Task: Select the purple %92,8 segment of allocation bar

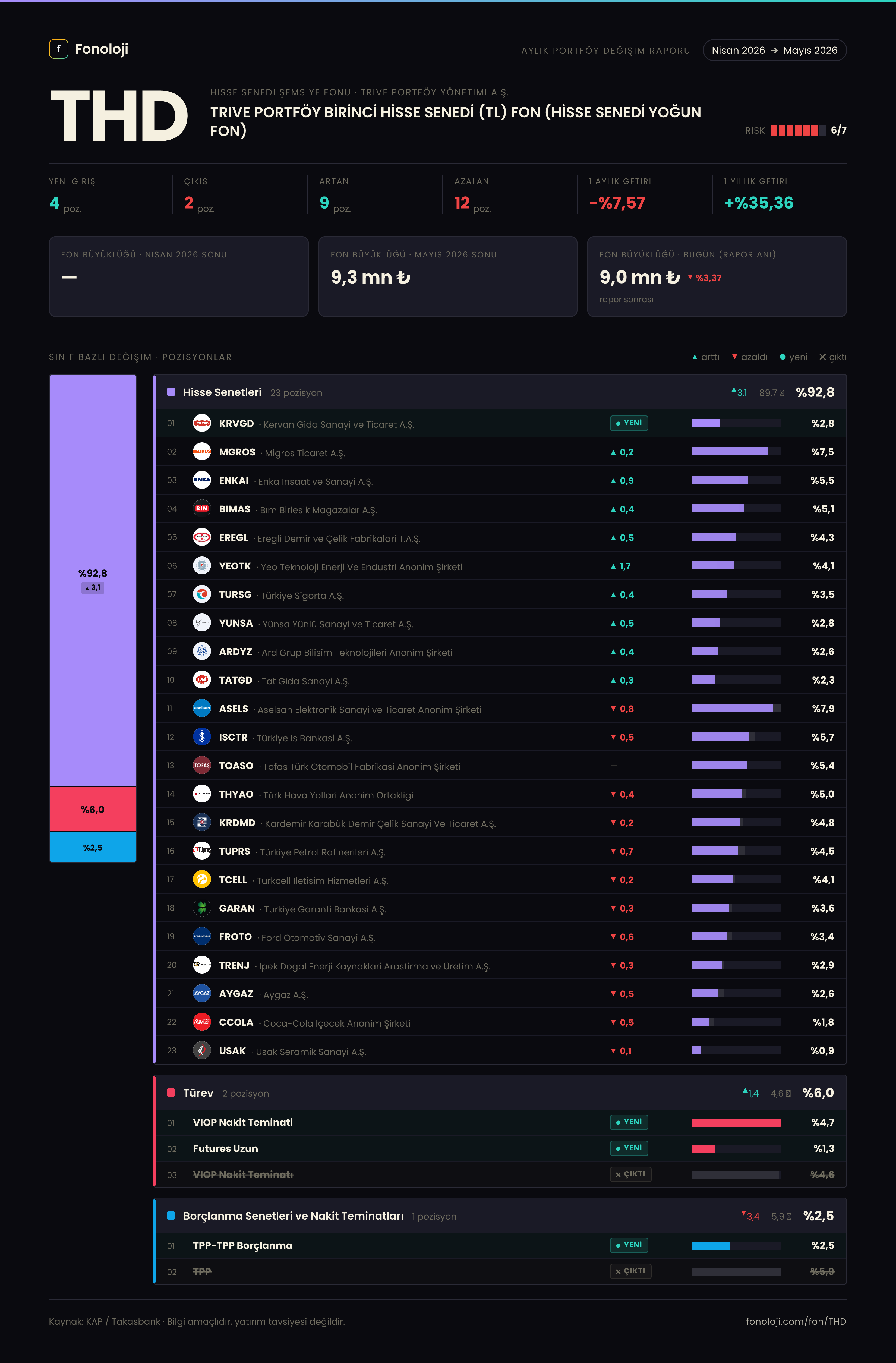Action: click(x=93, y=580)
